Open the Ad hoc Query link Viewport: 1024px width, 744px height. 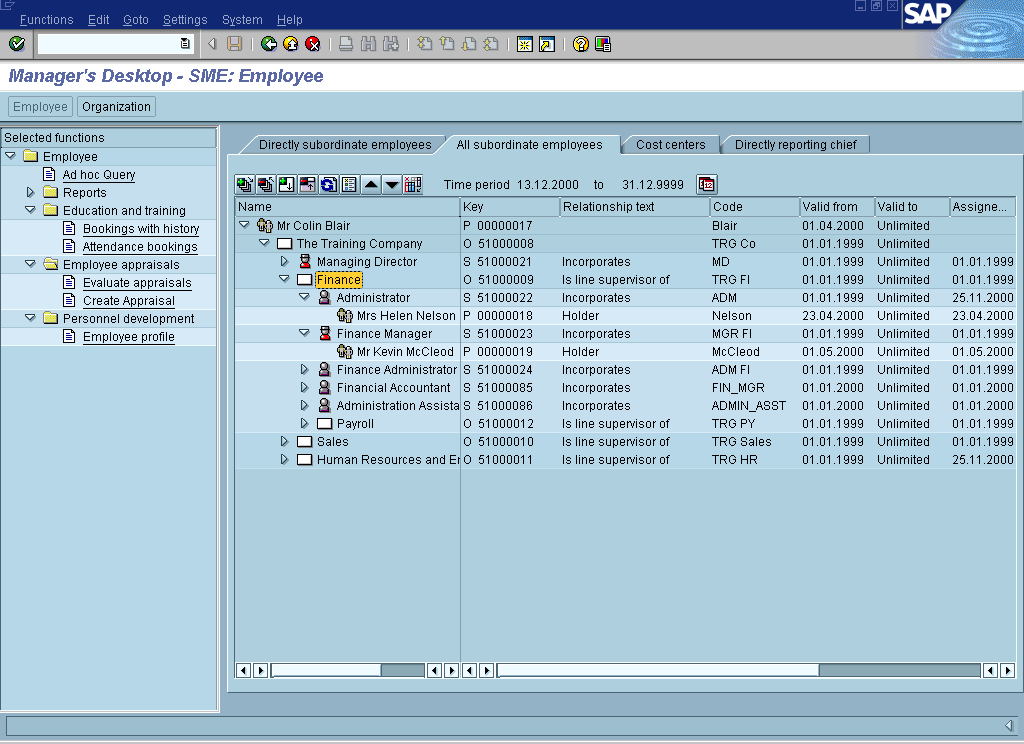click(99, 174)
